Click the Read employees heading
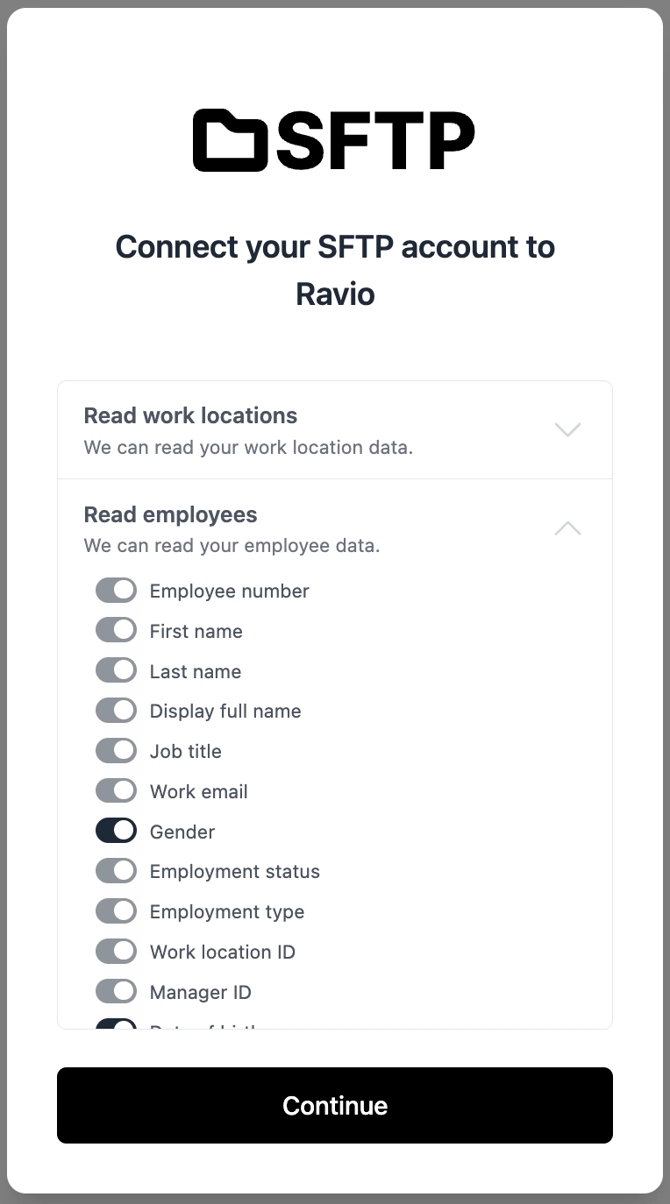The width and height of the screenshot is (670, 1204). click(170, 515)
